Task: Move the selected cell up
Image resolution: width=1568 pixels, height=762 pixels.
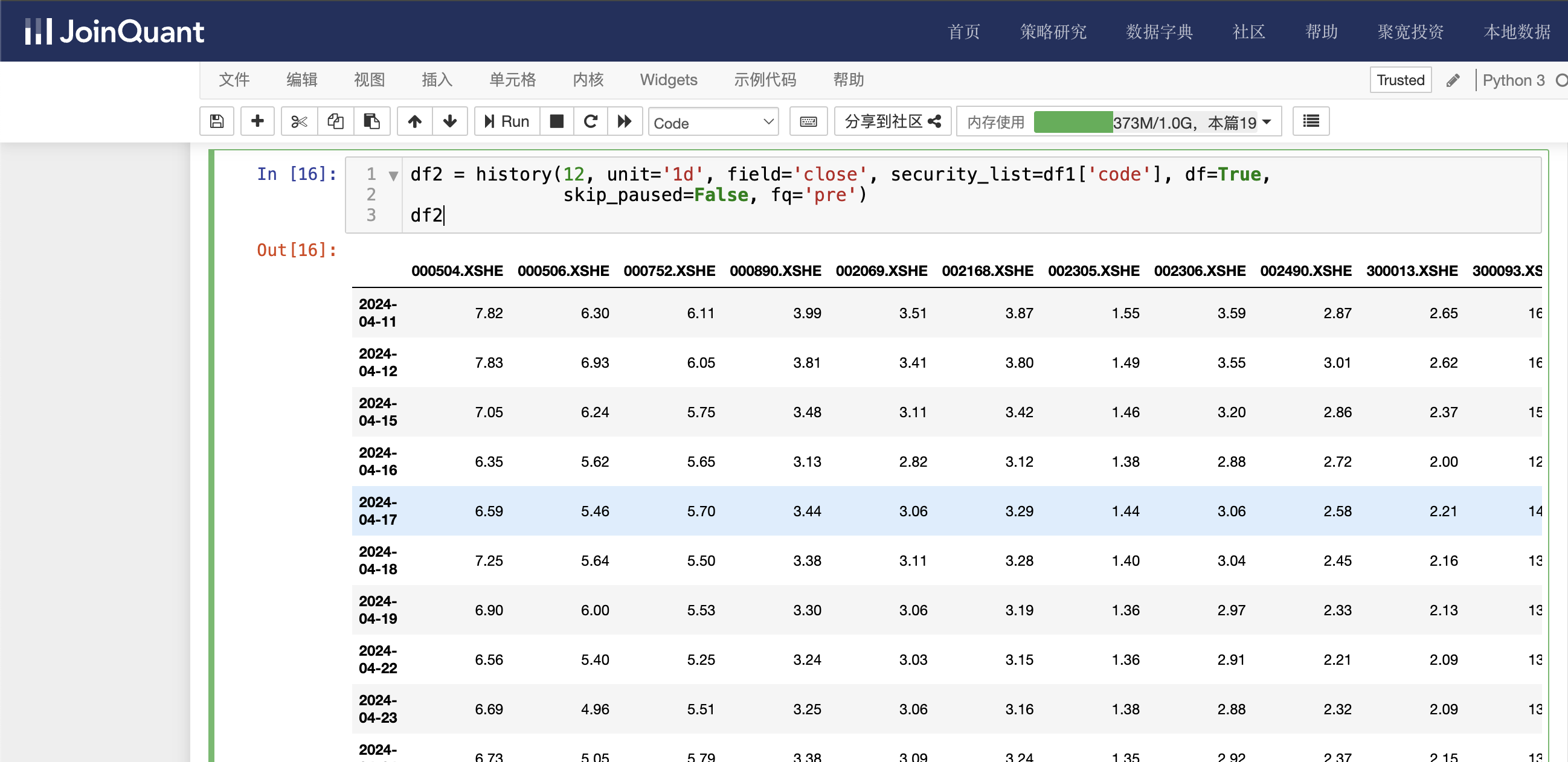Action: point(415,122)
